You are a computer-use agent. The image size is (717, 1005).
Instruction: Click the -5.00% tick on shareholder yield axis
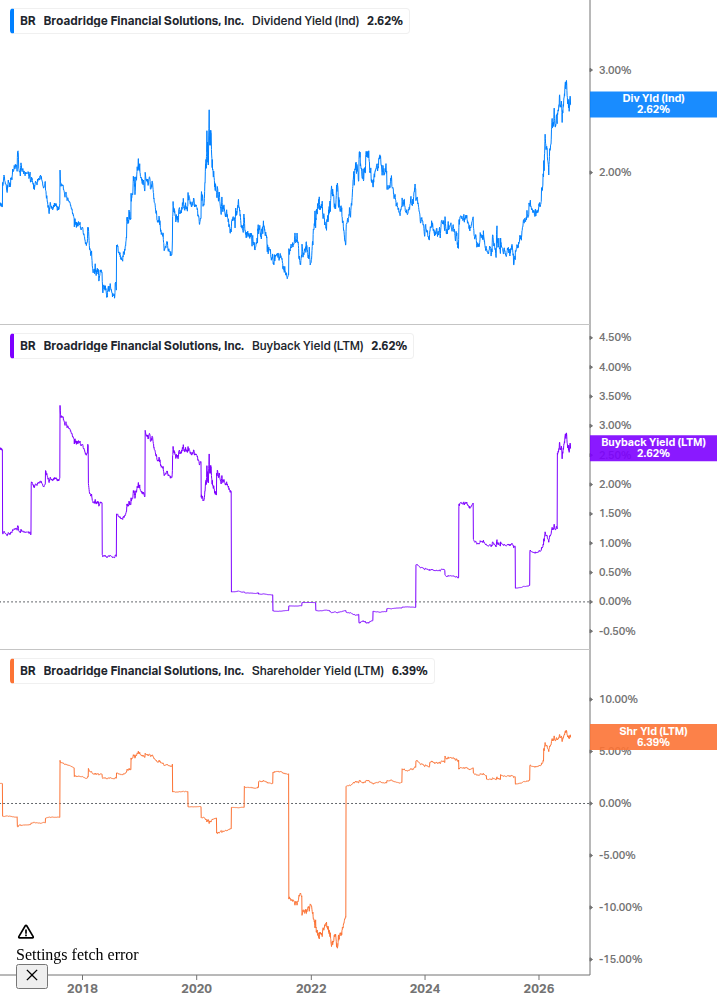[x=617, y=856]
